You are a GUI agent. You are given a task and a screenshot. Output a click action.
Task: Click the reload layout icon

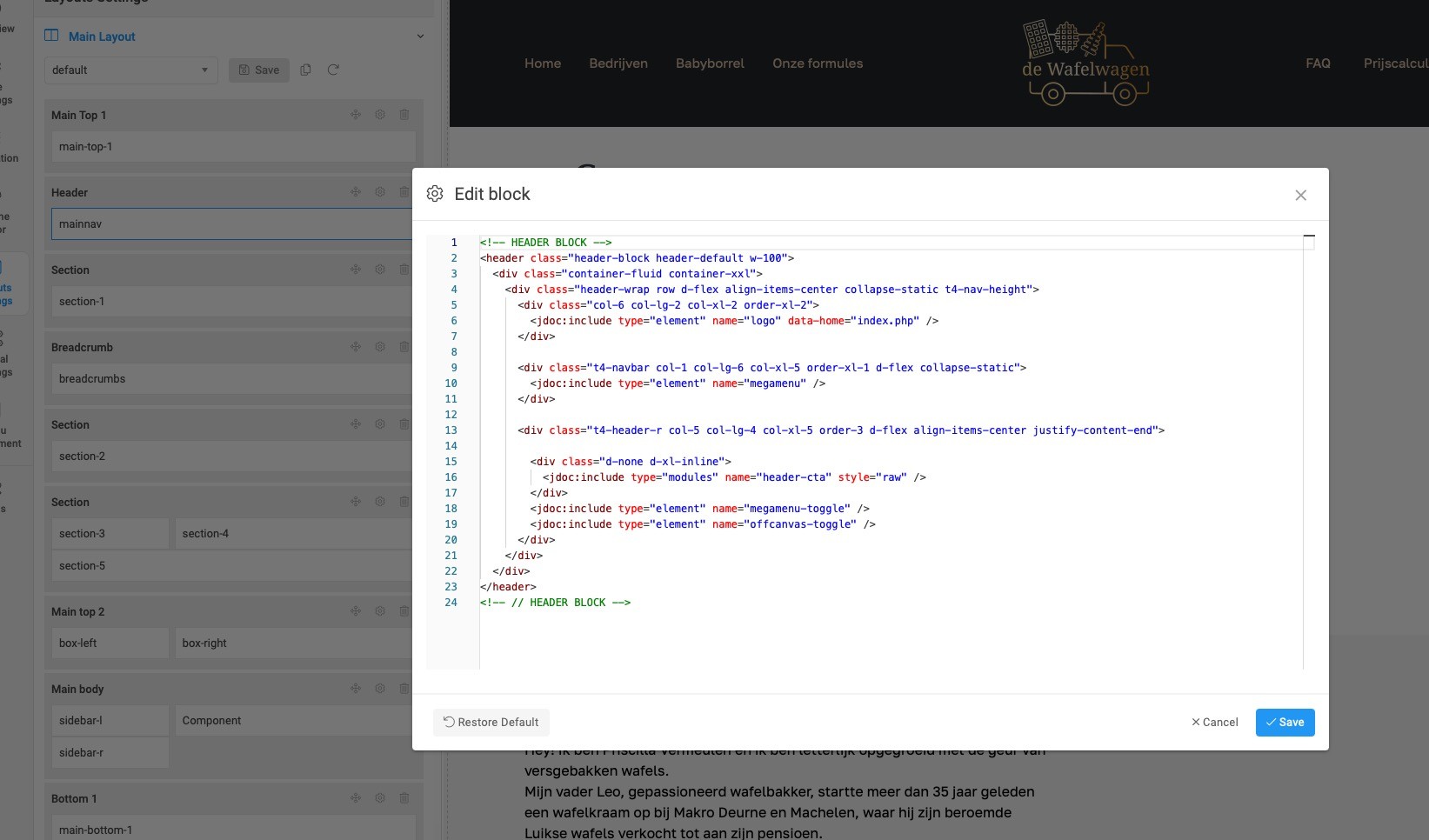(333, 70)
